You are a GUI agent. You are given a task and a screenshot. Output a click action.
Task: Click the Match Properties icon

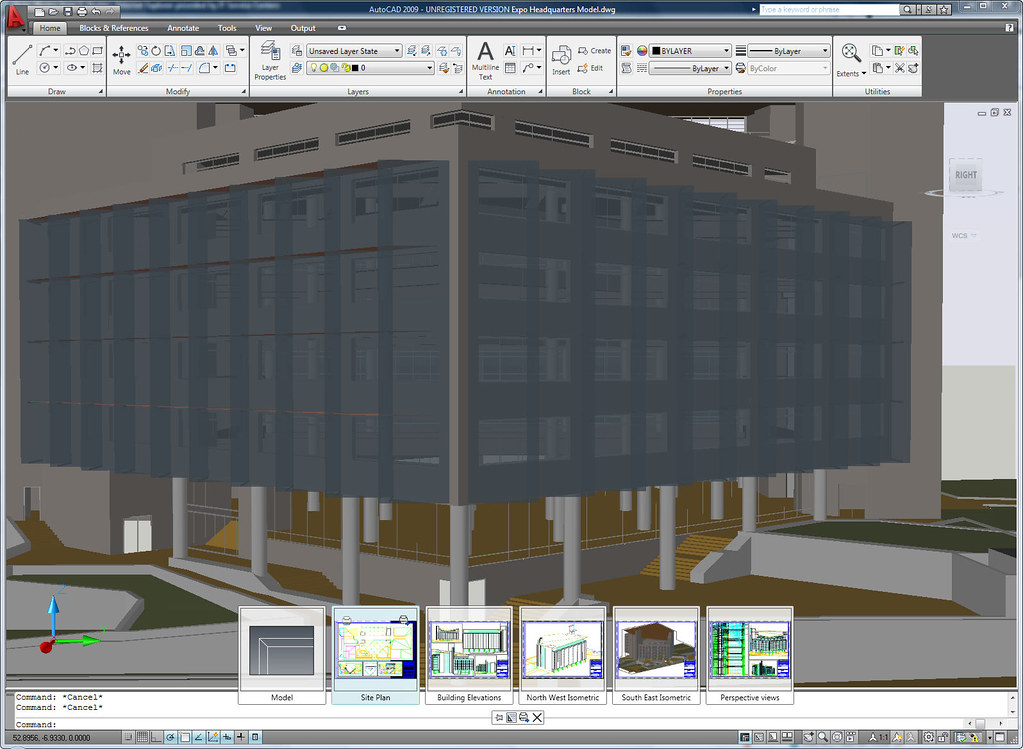[x=626, y=51]
